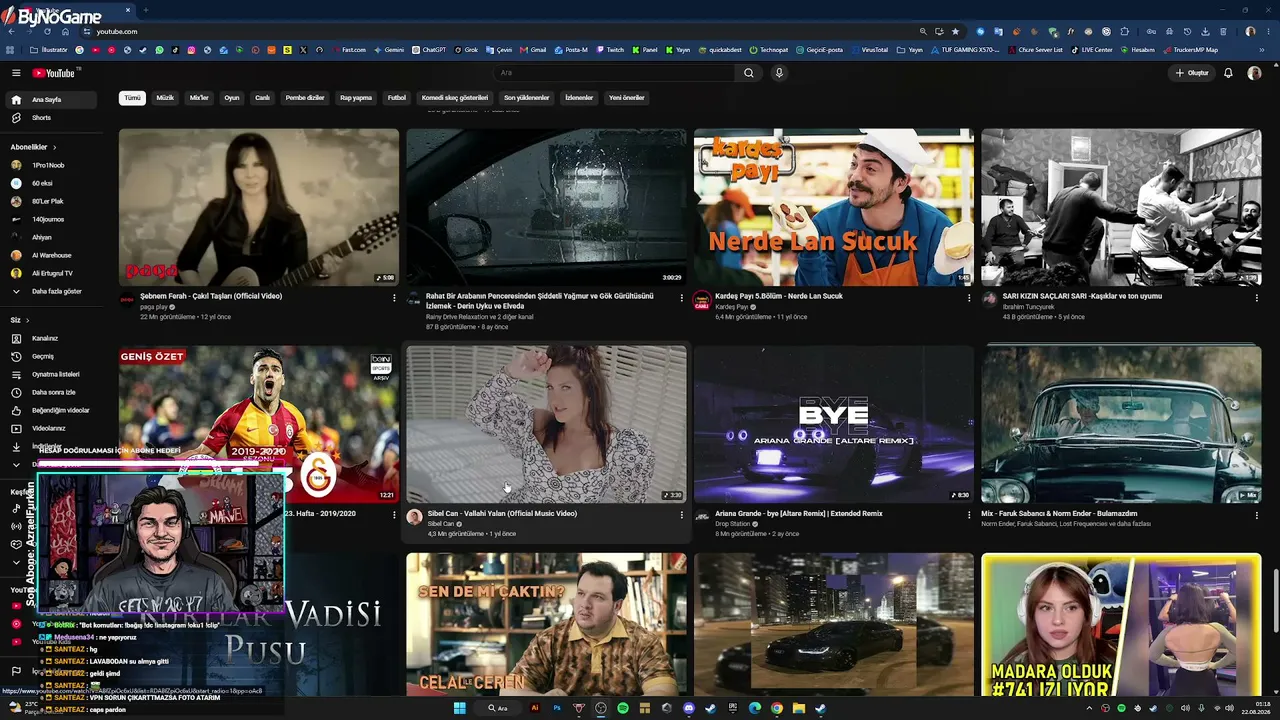This screenshot has height=720, width=1280.
Task: Open the 140journos subscription
Action: coord(53,219)
